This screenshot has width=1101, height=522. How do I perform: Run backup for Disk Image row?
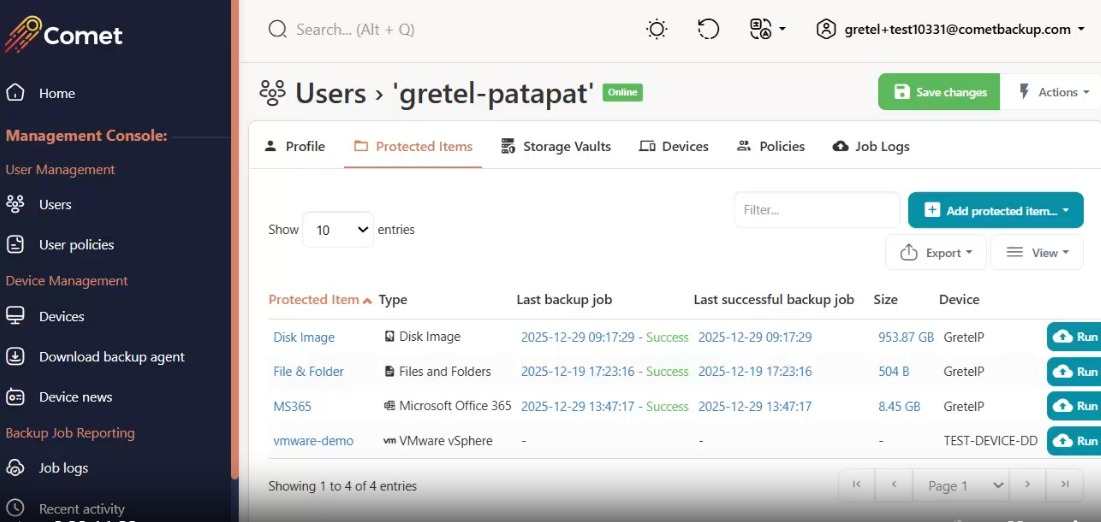coord(1074,337)
